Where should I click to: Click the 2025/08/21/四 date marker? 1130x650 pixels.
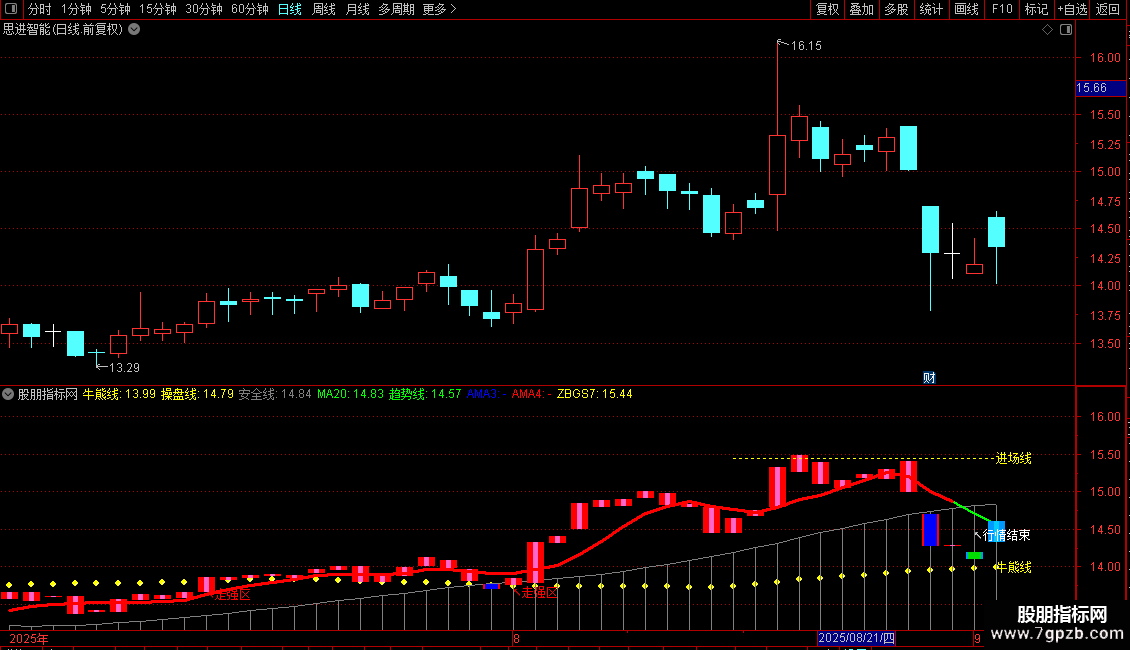coord(856,638)
